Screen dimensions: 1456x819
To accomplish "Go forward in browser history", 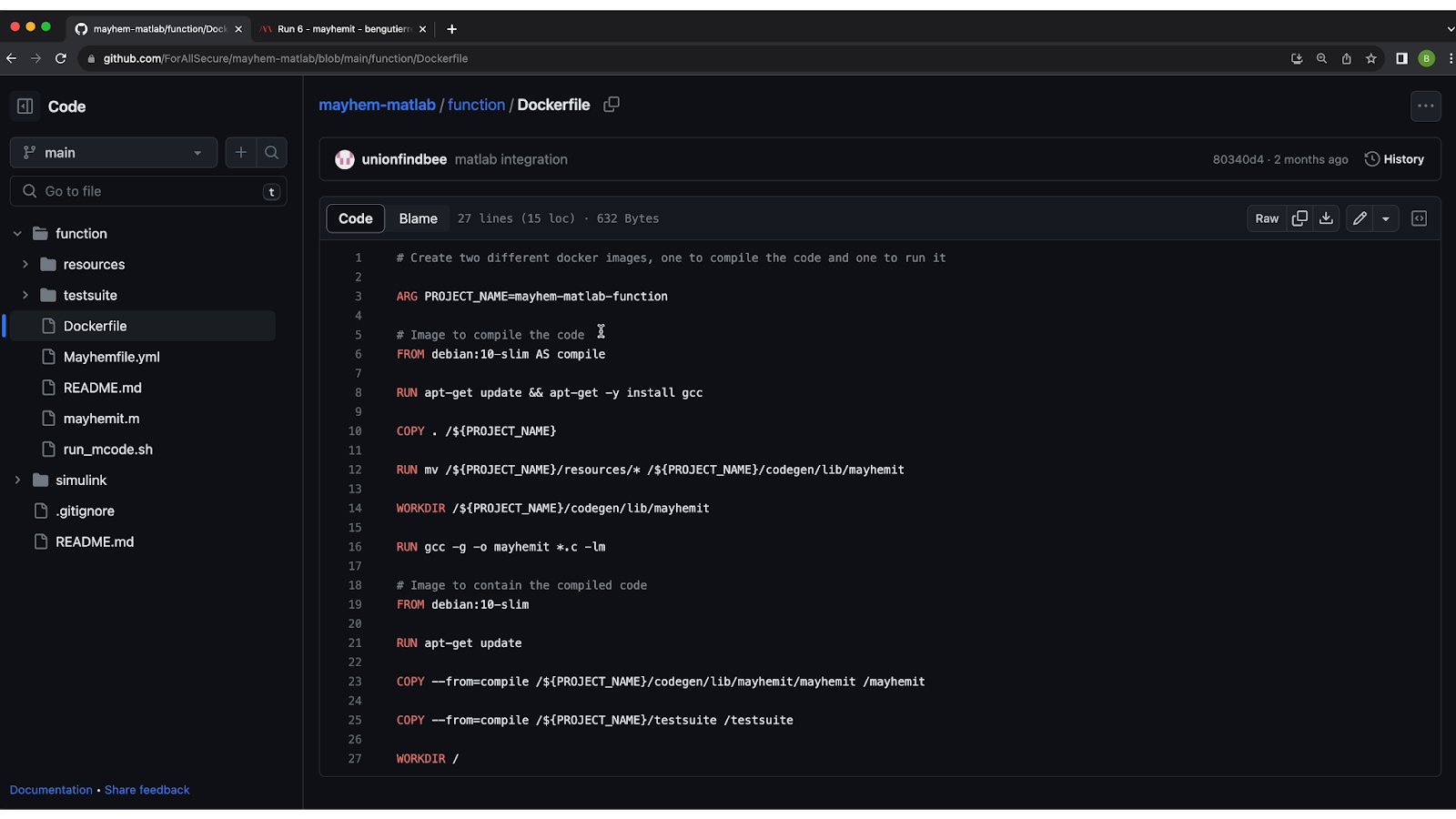I will (36, 58).
